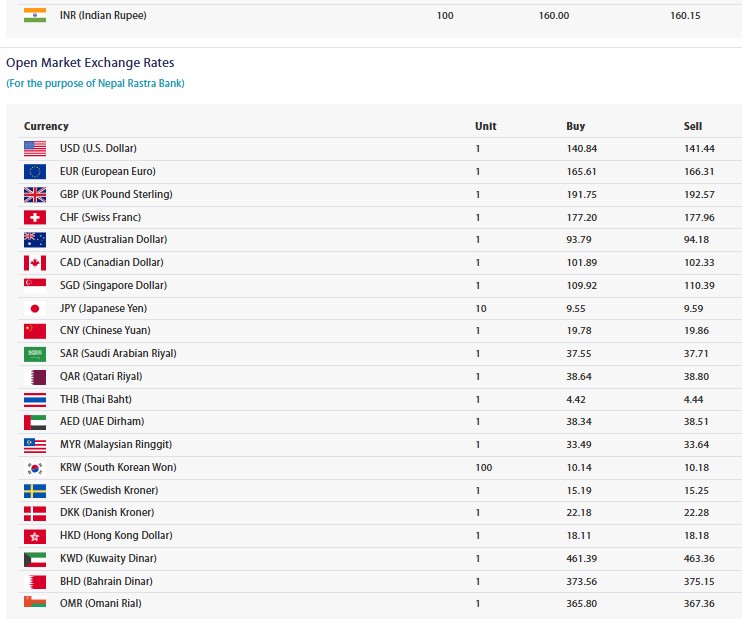Click the European Union flag icon
The image size is (742, 619).
point(35,172)
